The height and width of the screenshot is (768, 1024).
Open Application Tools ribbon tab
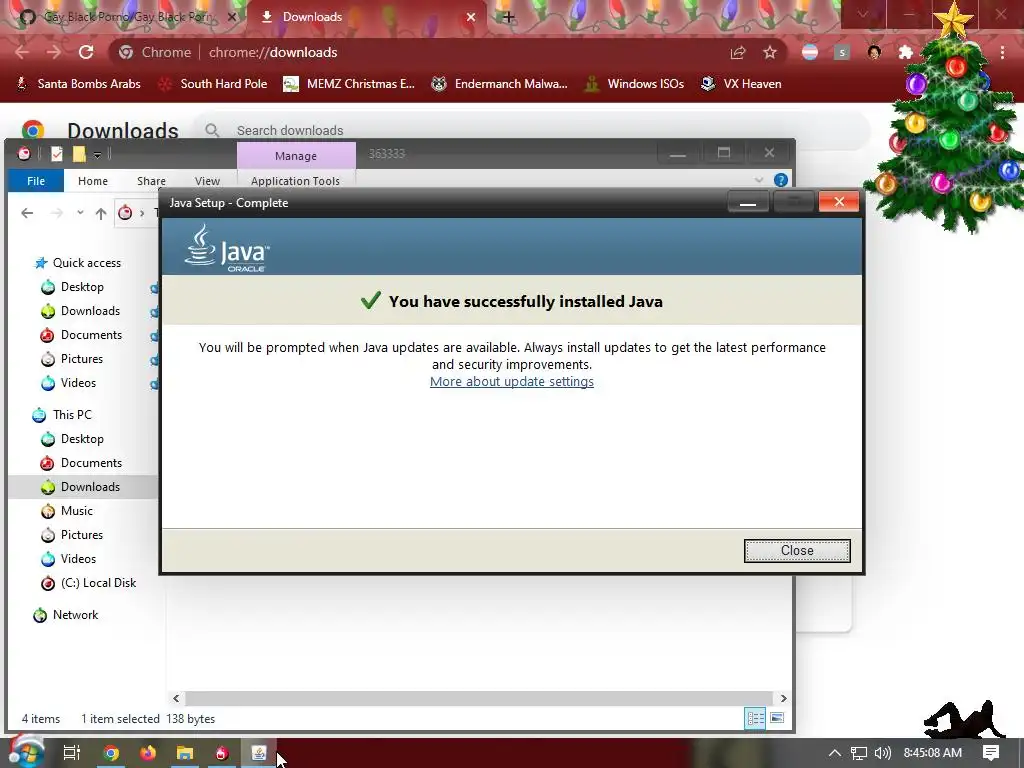click(x=295, y=181)
